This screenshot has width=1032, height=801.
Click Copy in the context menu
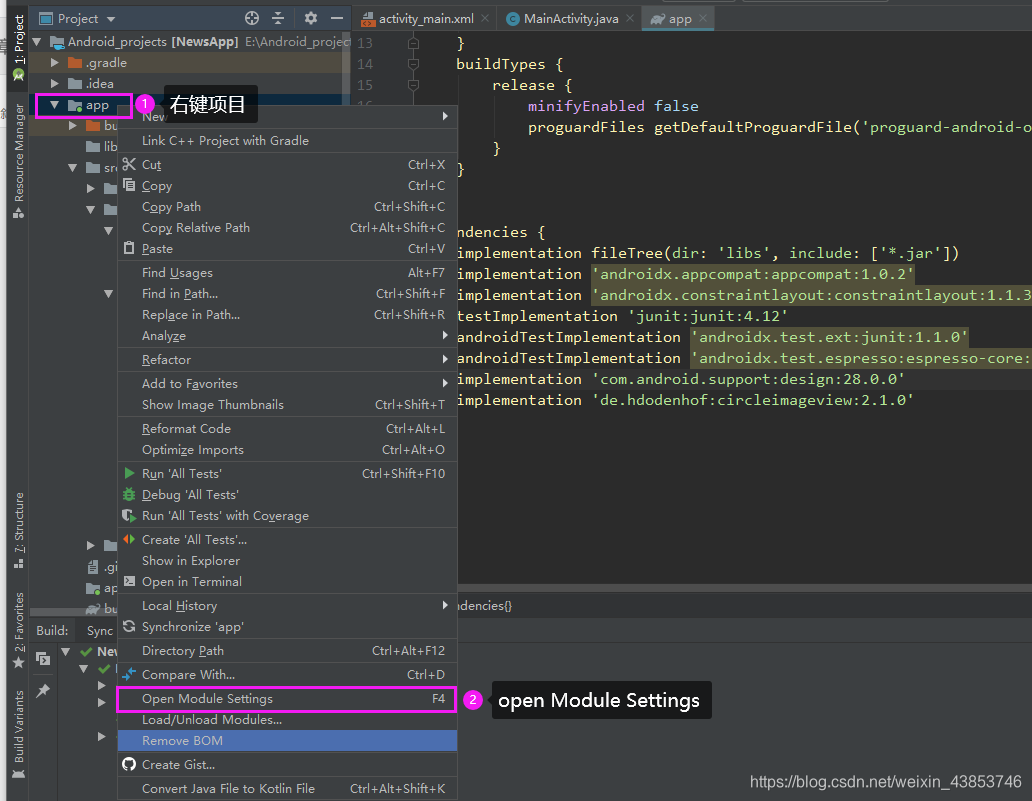point(287,186)
